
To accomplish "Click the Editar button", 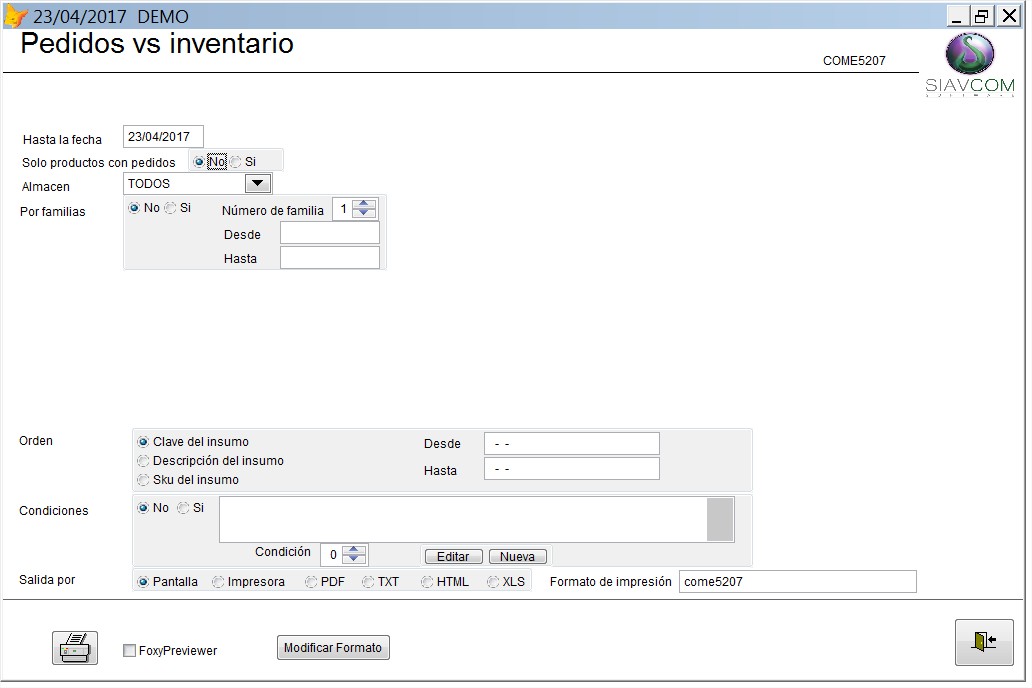I will (453, 556).
